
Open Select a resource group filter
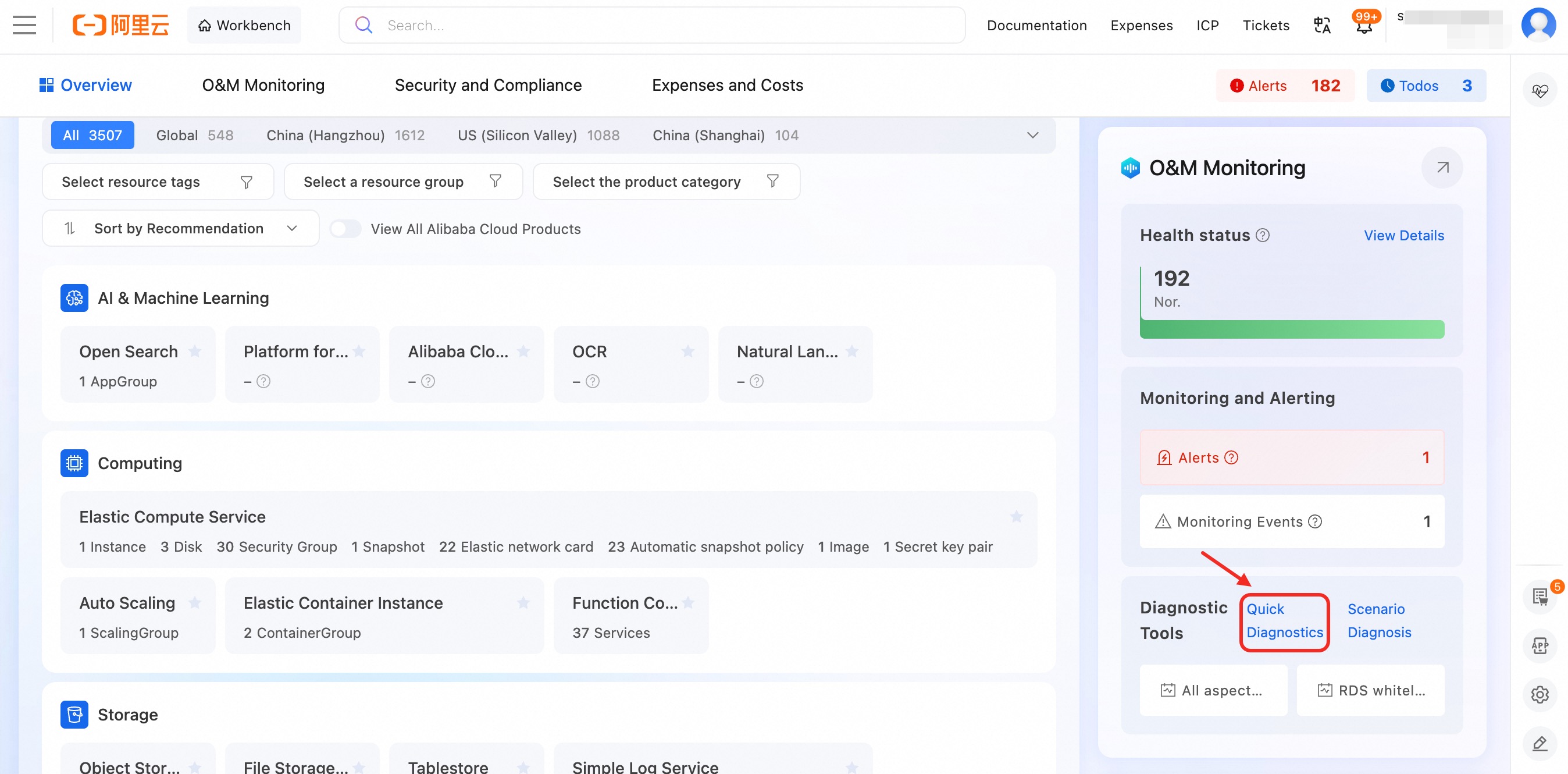[x=403, y=182]
